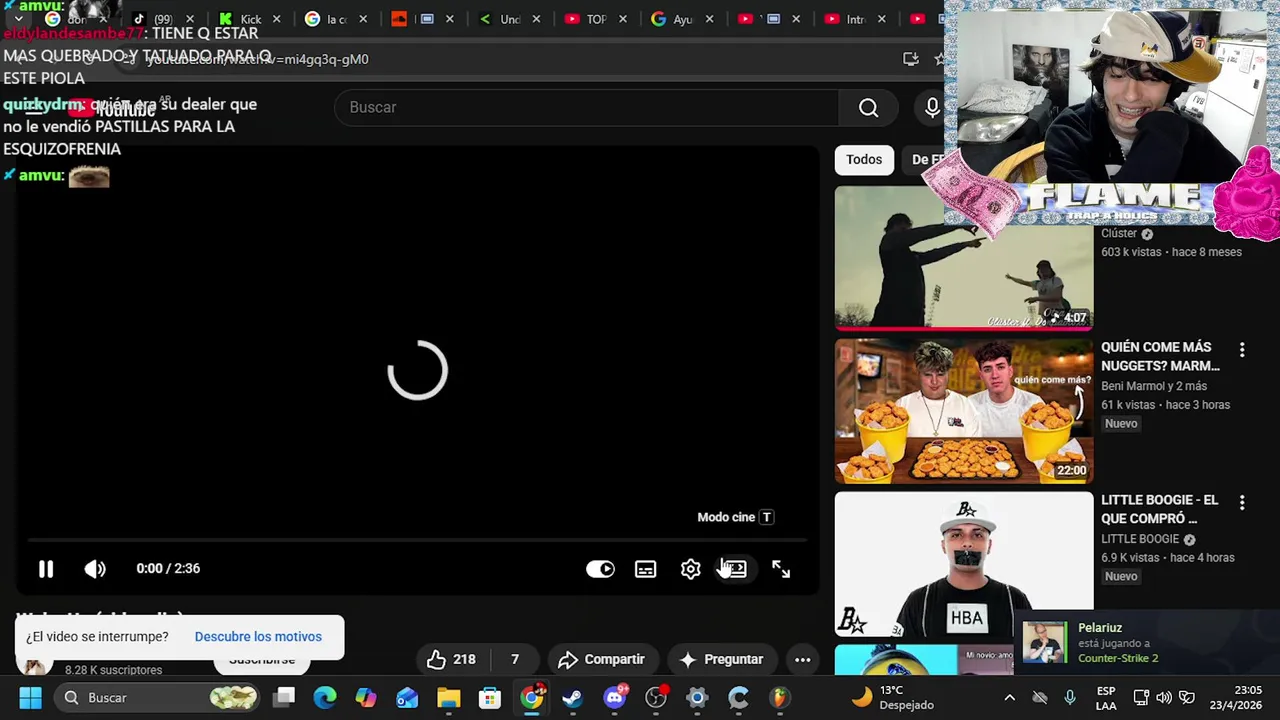This screenshot has width=1280, height=720.
Task: Open options for QUIÉN COME MÁS NUGGETS video
Action: [1242, 350]
